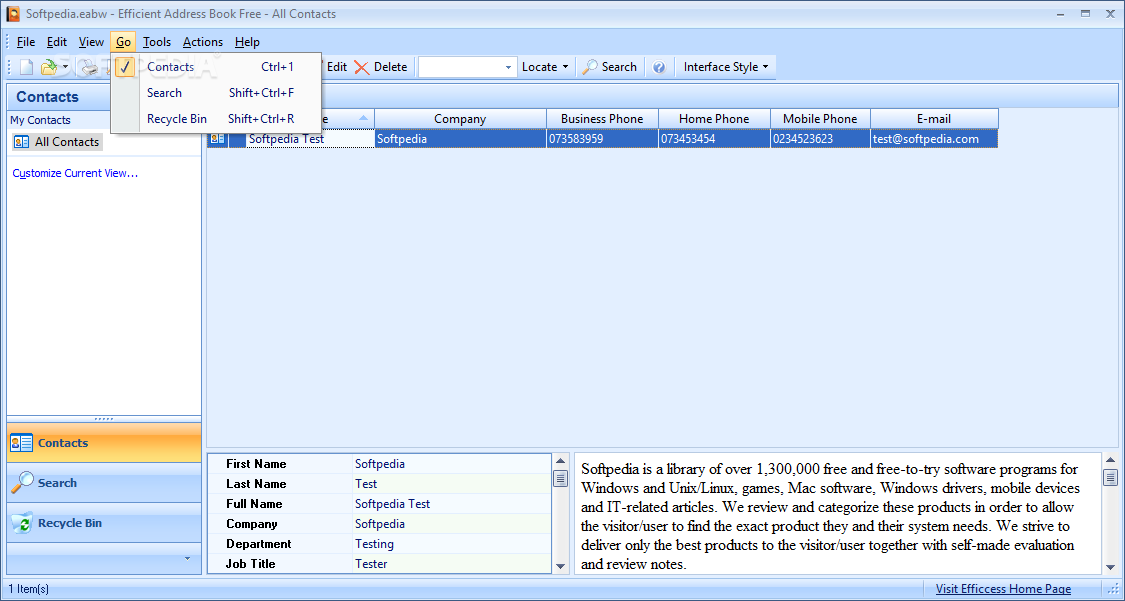The width and height of the screenshot is (1125, 601).
Task: Switch to Recycle Bin navigation pane button
Action: (x=104, y=523)
